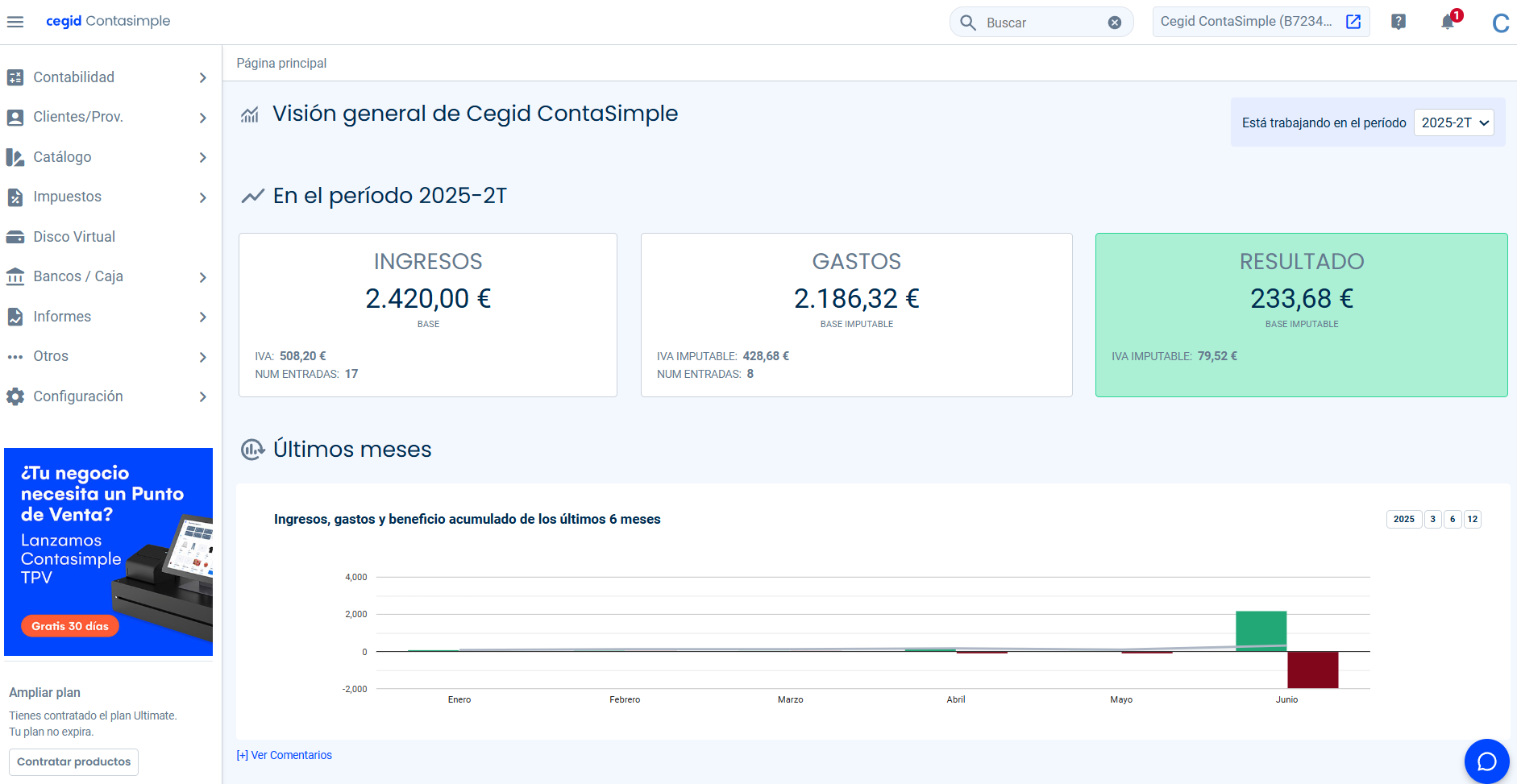1517x784 pixels.
Task: Click the Contabilidad calculator icon
Action: click(x=15, y=77)
